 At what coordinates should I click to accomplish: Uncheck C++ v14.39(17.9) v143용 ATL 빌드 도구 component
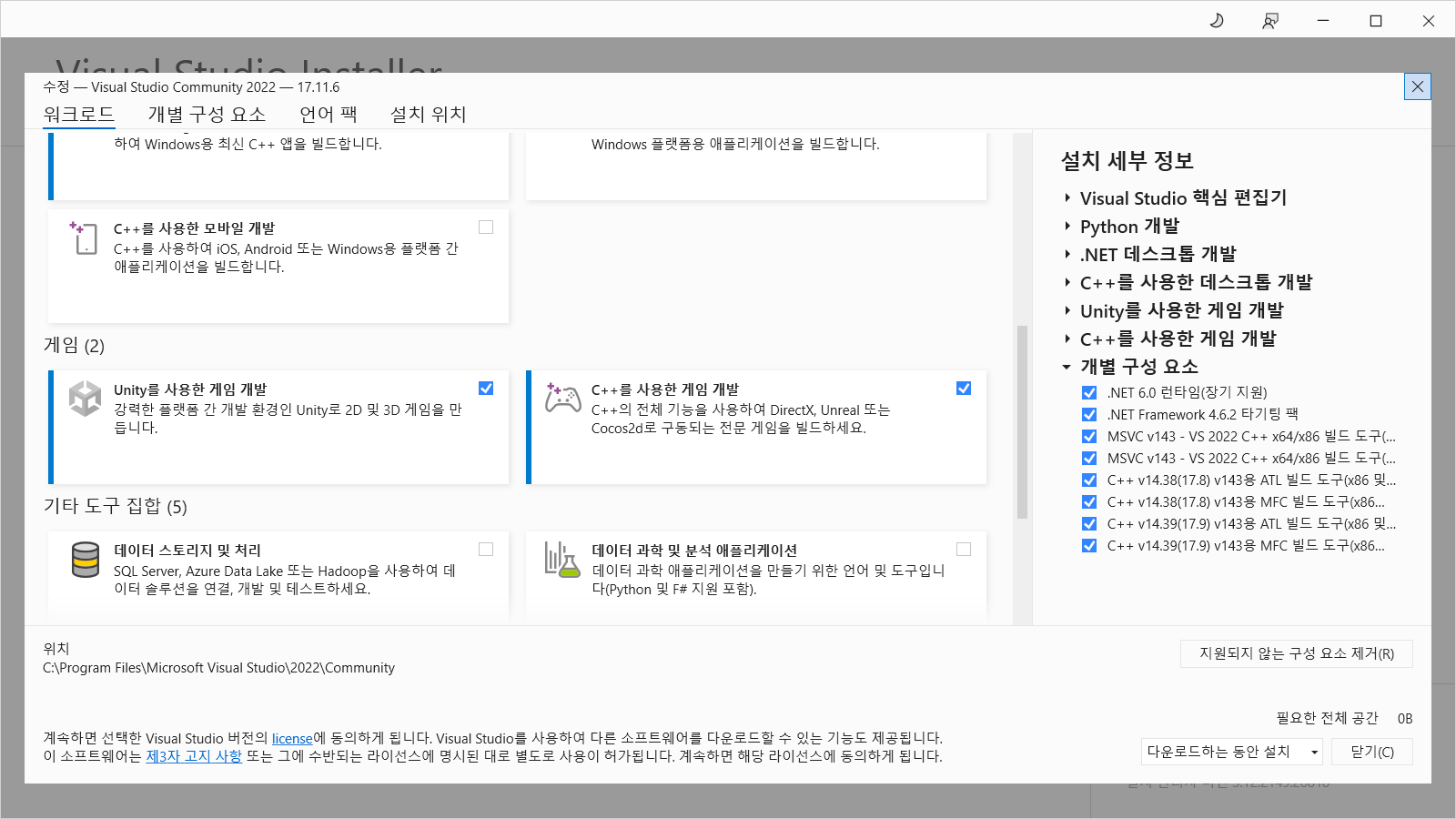click(1089, 524)
